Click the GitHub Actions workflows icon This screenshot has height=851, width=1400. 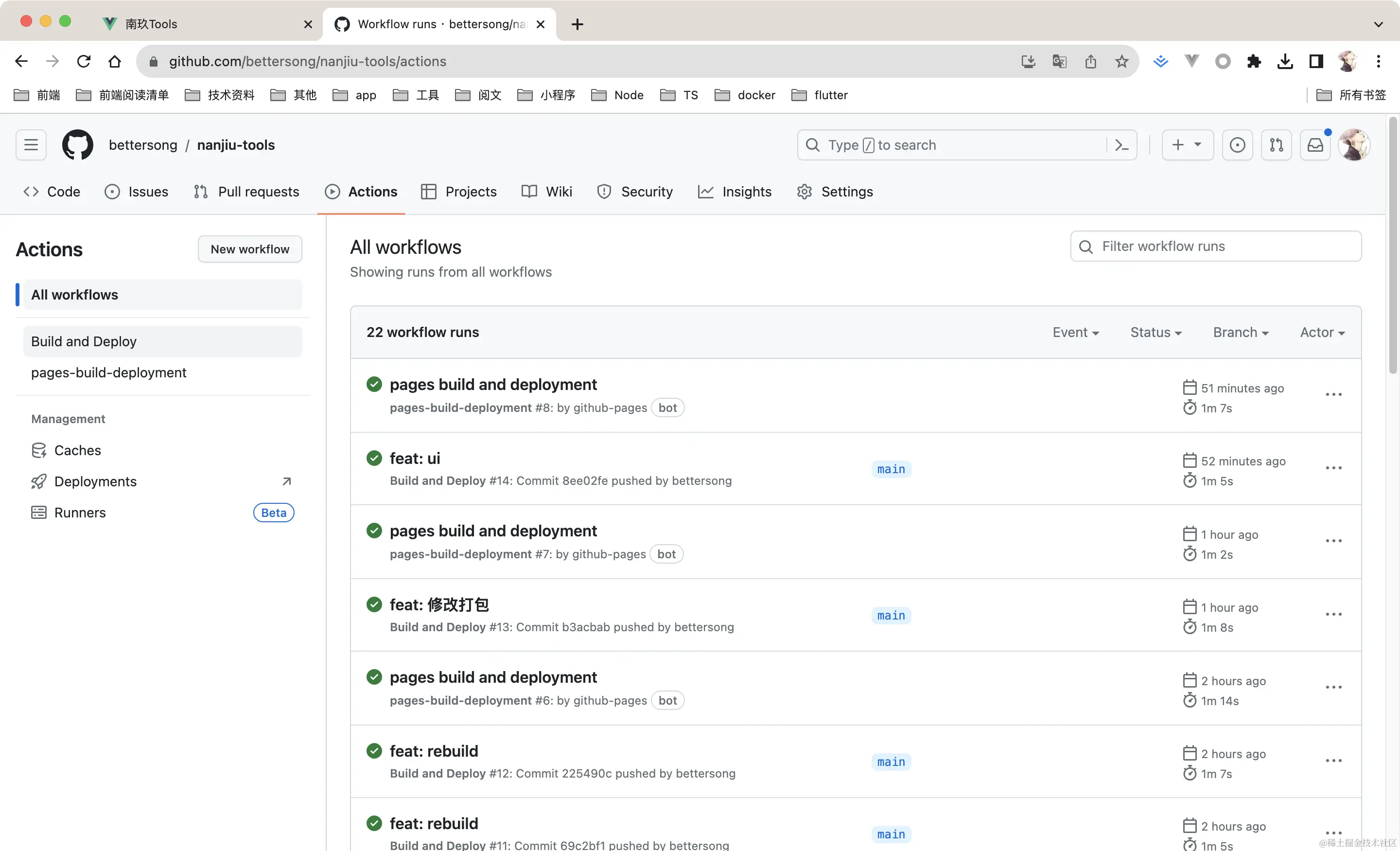tap(332, 191)
